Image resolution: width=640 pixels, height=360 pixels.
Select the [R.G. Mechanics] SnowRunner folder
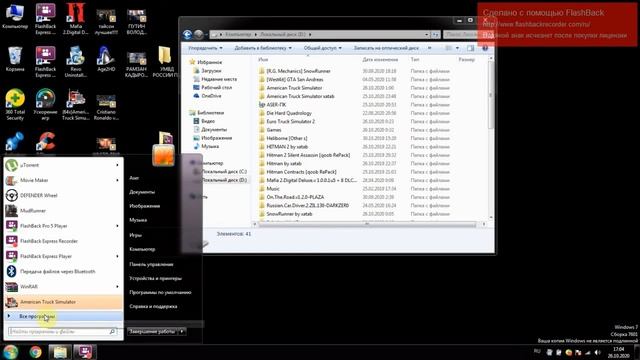pos(298,71)
